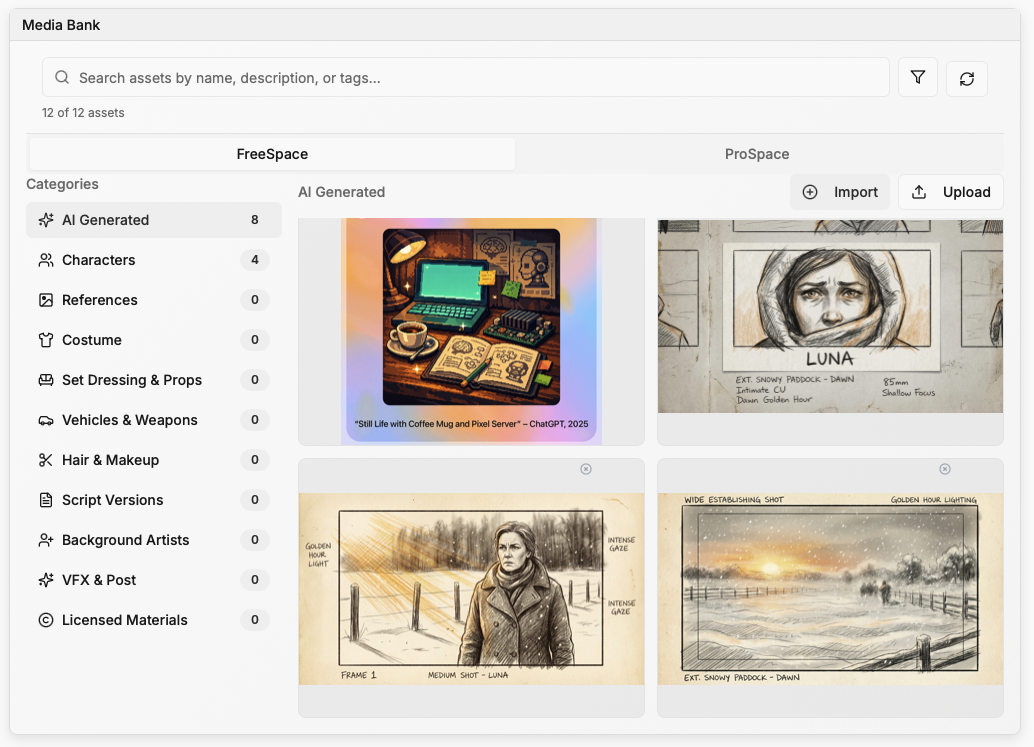Viewport: 1034px width, 747px height.
Task: Open Vehicles & Weapons category
Action: coord(154,420)
